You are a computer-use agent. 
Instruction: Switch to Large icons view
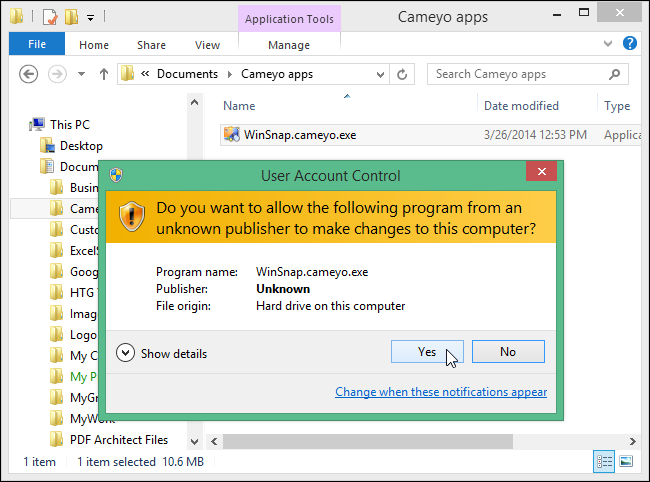point(626,462)
